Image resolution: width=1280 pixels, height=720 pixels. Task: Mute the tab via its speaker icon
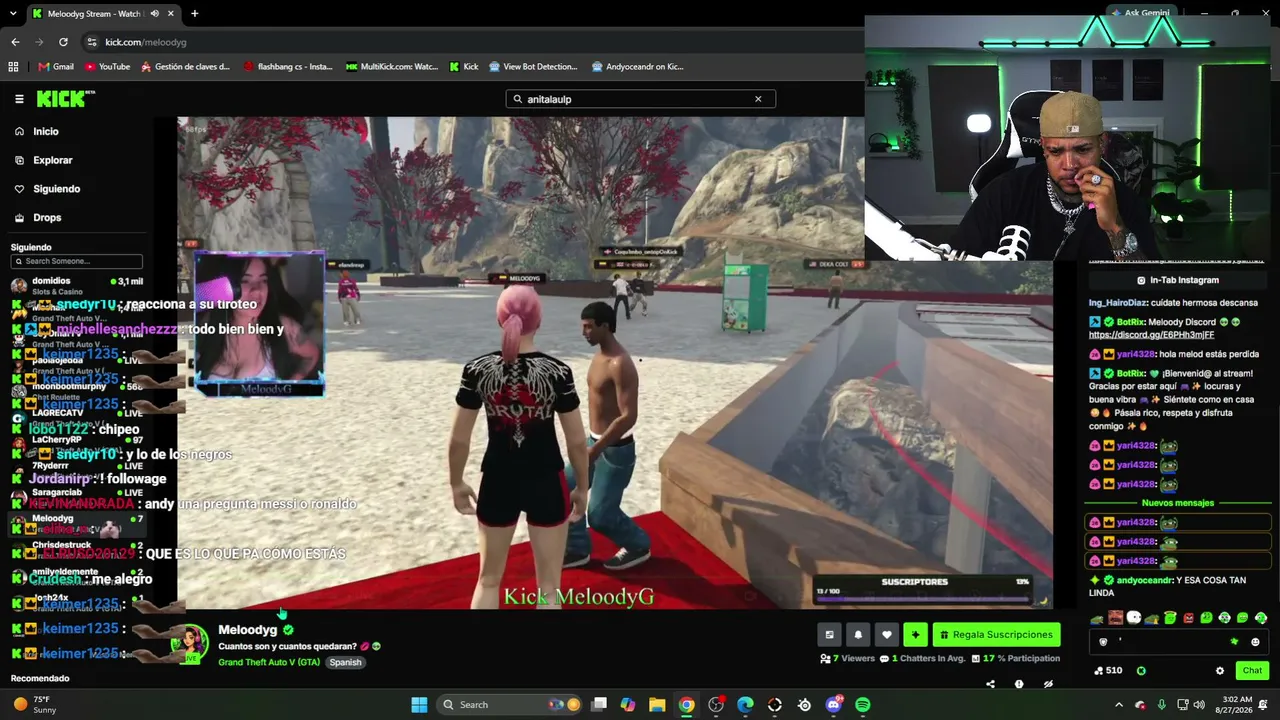point(154,14)
